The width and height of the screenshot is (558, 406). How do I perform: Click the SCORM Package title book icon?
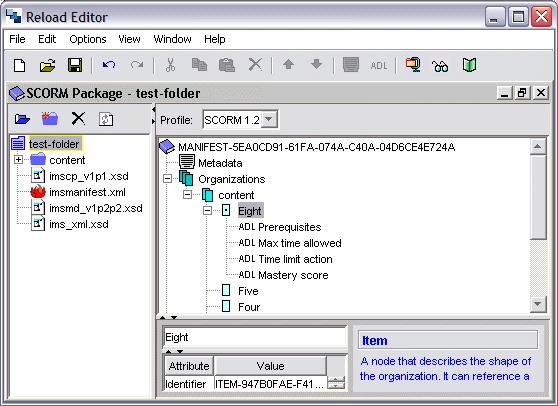[16, 94]
